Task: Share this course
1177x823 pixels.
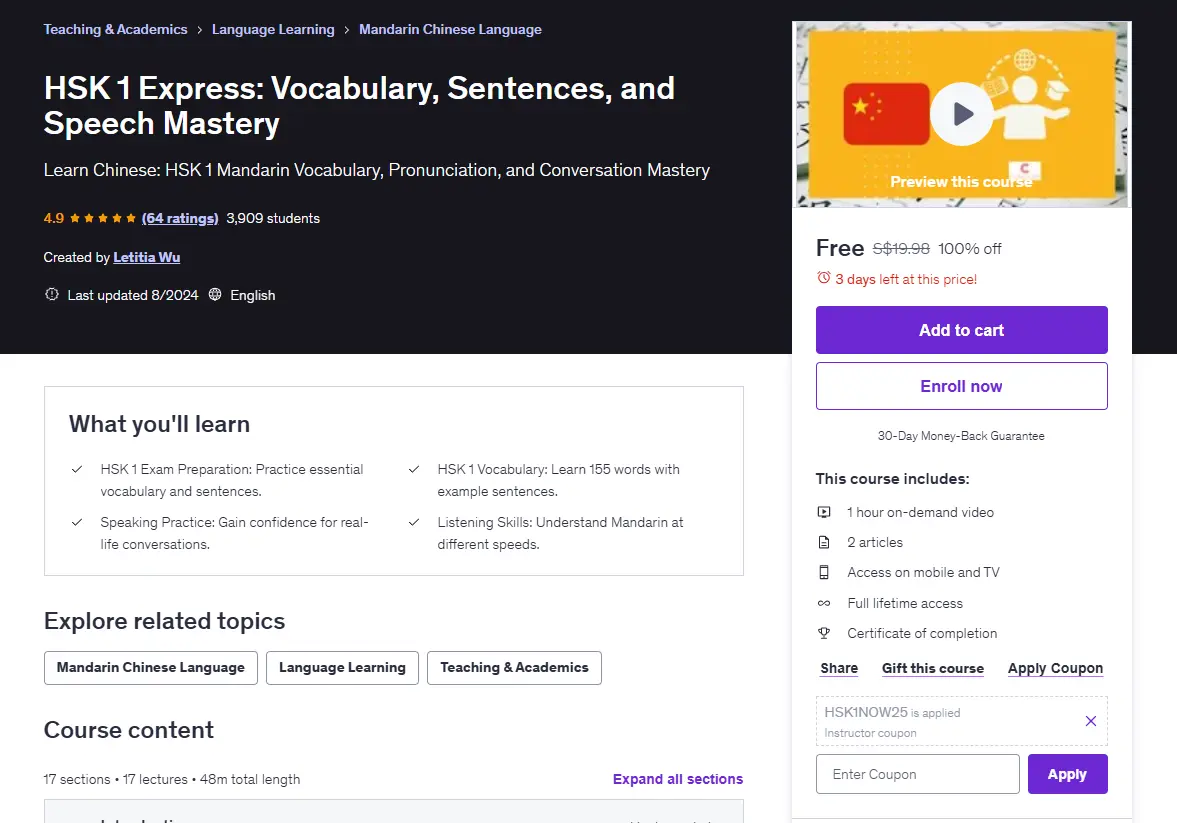Action: coord(839,668)
